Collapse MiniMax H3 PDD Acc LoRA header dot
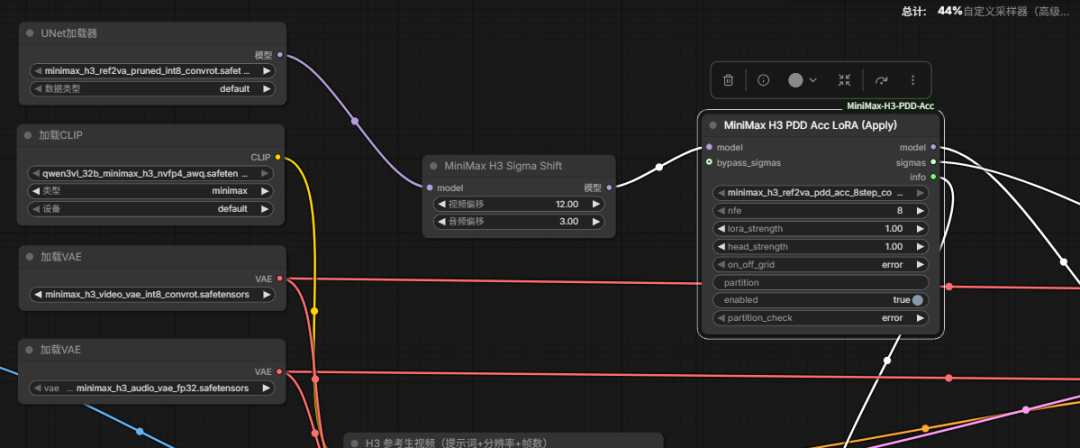The image size is (1080, 448). coord(713,125)
